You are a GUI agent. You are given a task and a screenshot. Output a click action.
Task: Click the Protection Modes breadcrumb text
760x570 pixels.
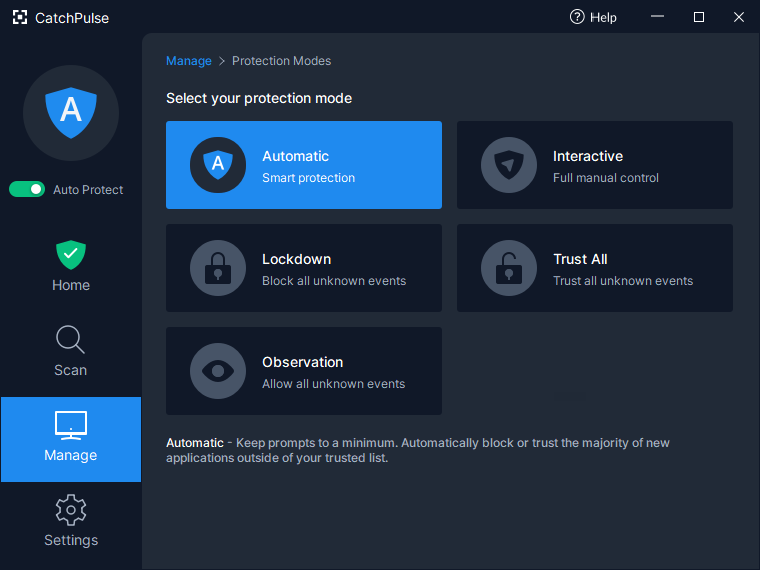(x=281, y=61)
